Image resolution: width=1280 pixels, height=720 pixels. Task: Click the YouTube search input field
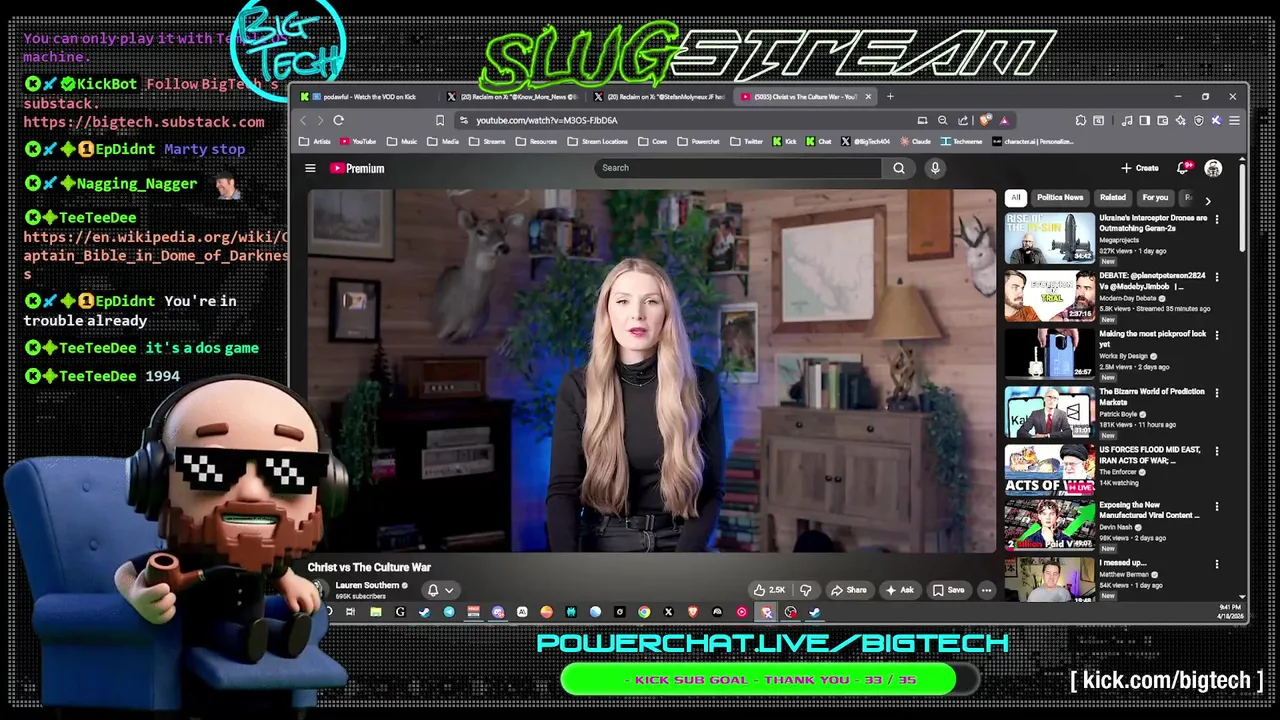(x=738, y=168)
